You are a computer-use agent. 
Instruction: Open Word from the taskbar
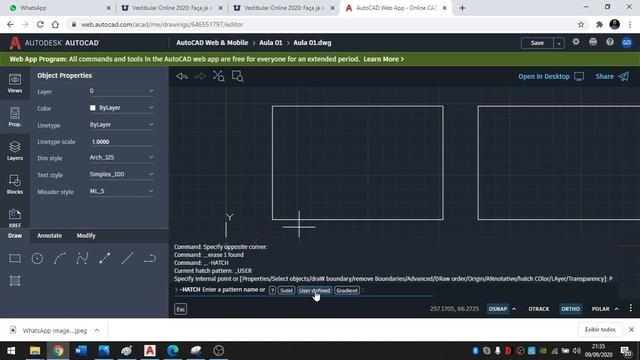click(81, 351)
